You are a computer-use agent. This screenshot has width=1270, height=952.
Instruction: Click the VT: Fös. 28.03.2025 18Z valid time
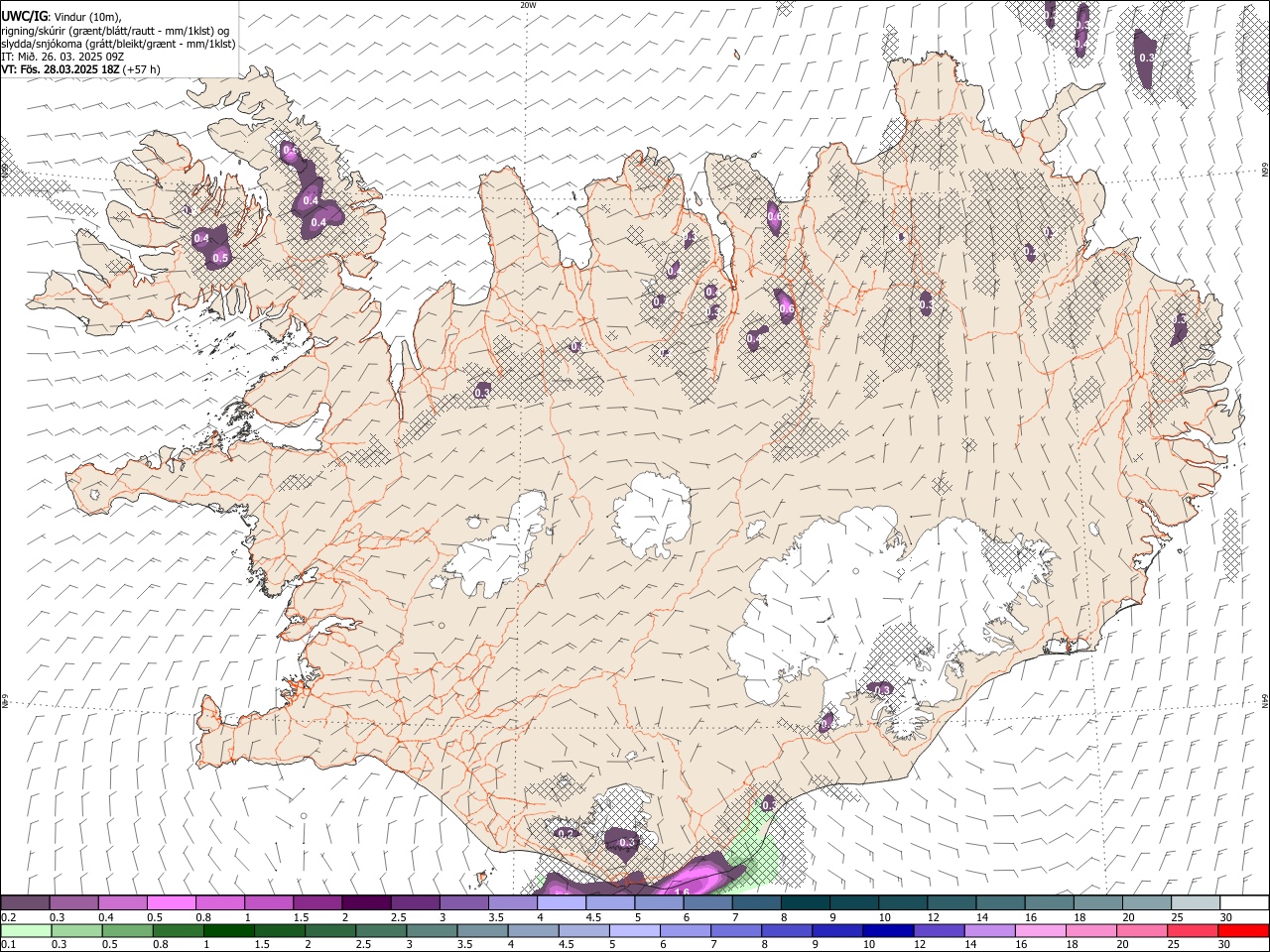coord(61,69)
